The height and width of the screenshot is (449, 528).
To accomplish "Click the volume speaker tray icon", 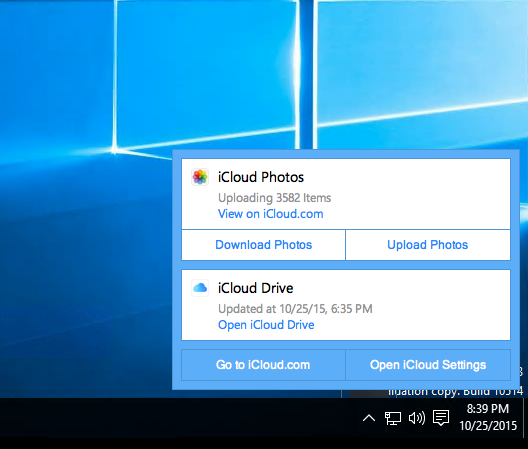I will click(x=417, y=418).
